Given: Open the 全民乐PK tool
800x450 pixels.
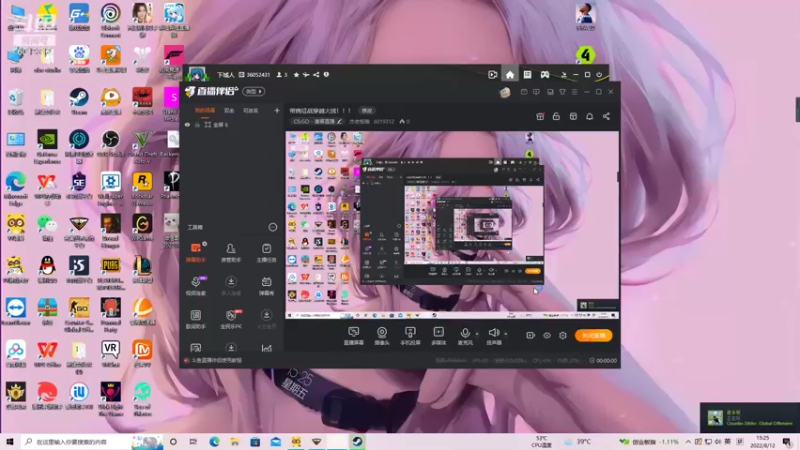Looking at the screenshot, I should click(231, 319).
